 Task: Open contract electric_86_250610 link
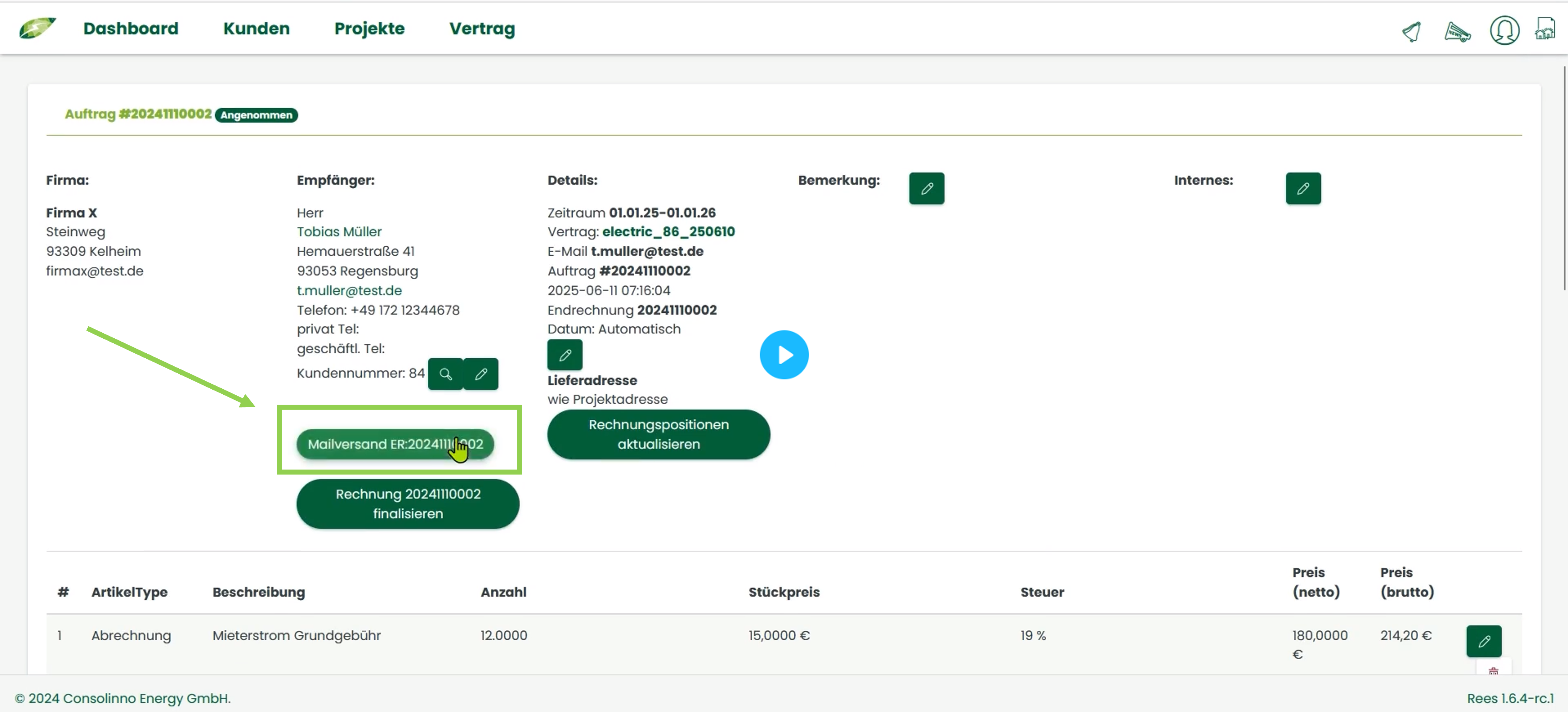click(668, 231)
